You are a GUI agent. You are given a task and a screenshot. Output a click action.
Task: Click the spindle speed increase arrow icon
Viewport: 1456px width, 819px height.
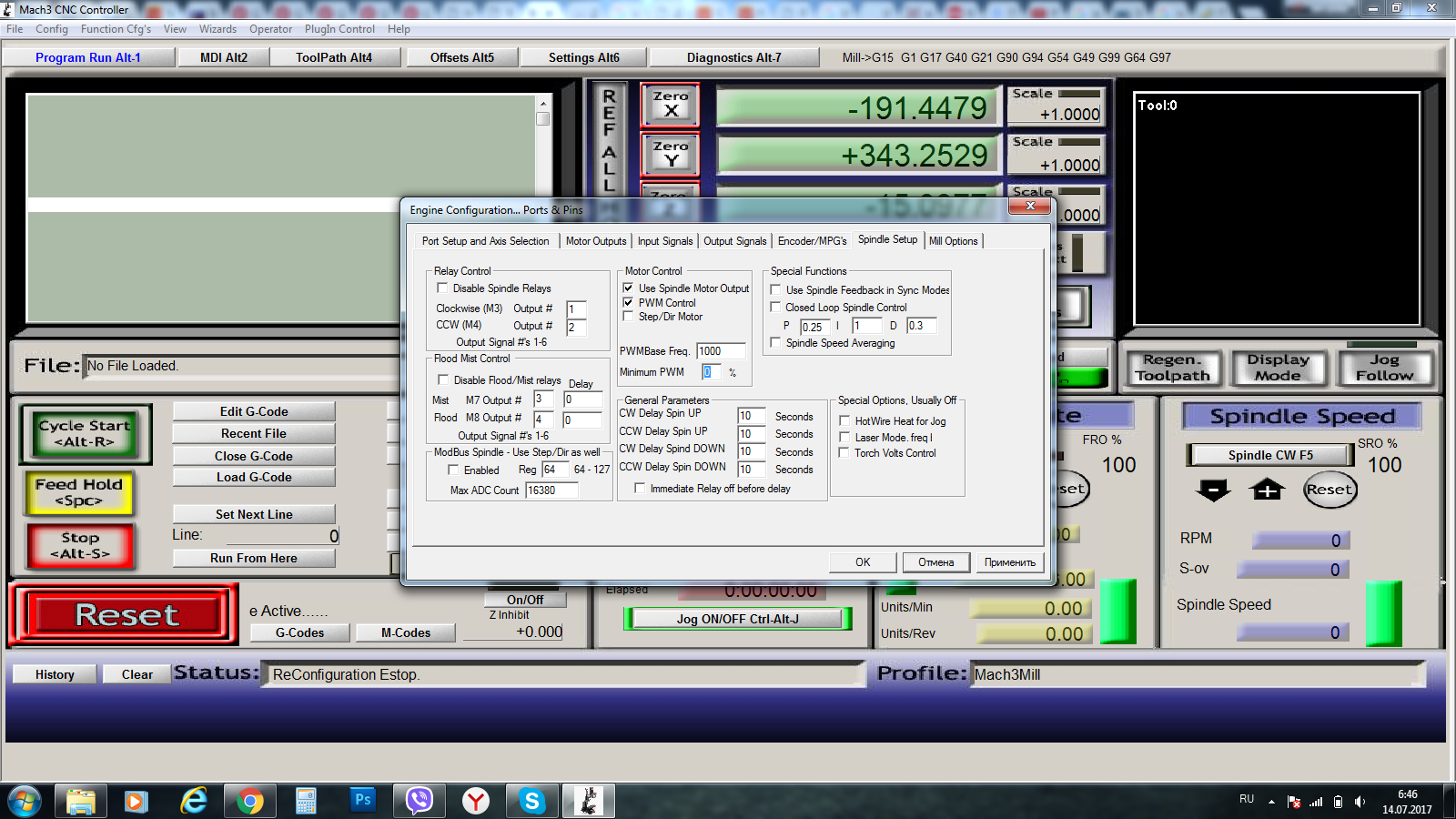(x=1267, y=490)
